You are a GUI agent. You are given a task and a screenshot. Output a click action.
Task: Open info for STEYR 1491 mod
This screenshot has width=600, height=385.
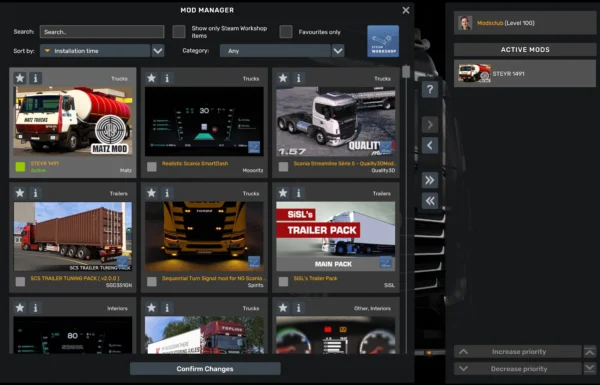click(x=36, y=78)
